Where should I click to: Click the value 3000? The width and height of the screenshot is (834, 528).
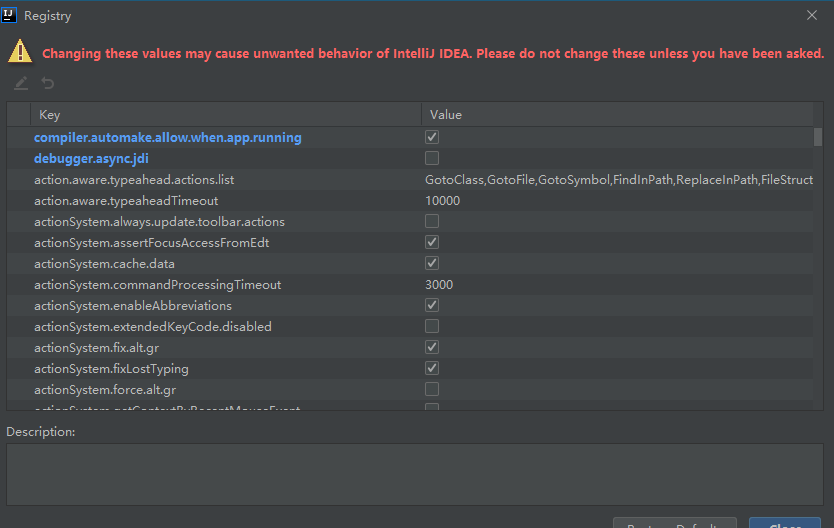tap(439, 284)
